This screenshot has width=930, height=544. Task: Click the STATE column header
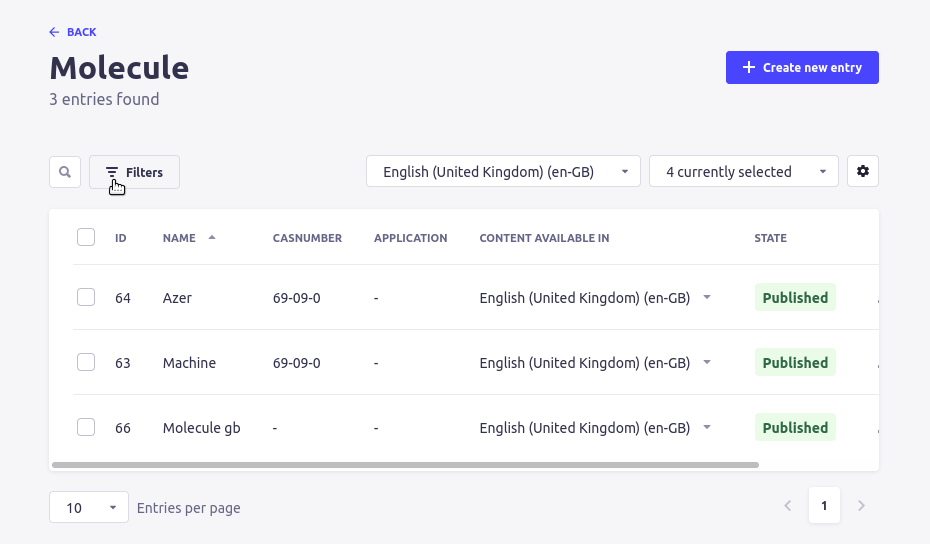[x=770, y=238]
